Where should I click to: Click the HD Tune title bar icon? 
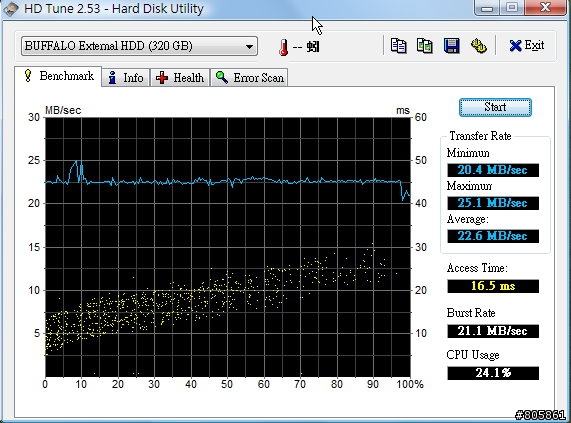click(x=11, y=9)
